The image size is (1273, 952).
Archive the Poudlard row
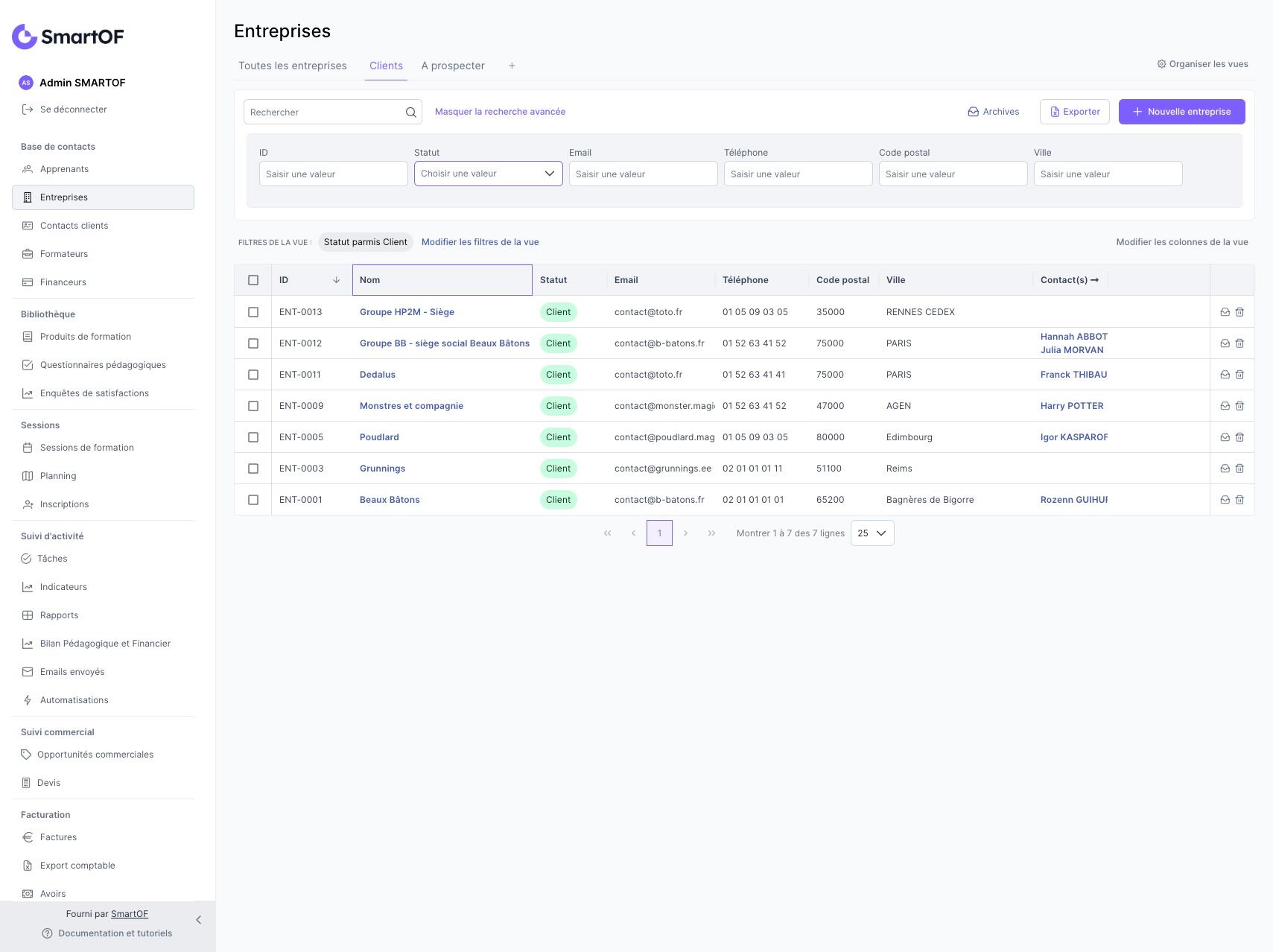(1225, 437)
